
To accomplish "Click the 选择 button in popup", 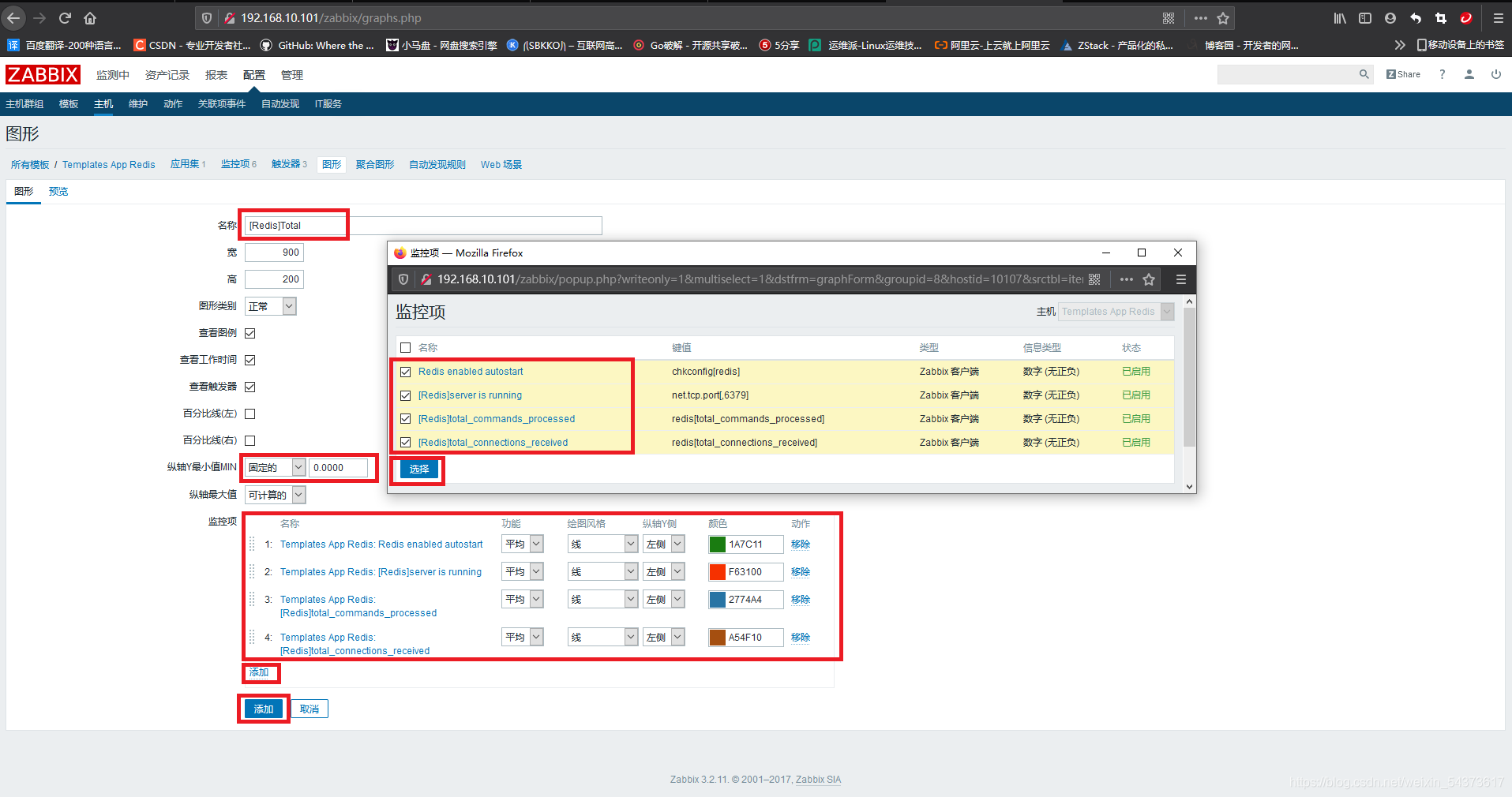I will point(419,469).
